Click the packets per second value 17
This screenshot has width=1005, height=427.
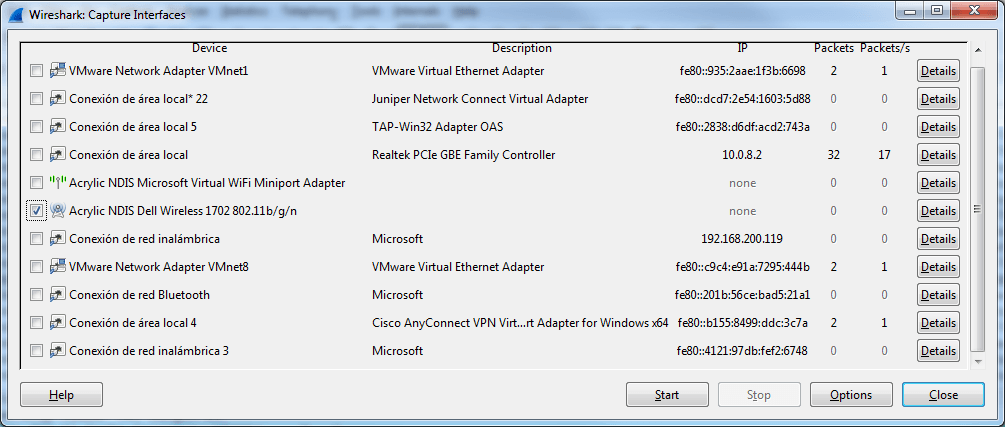(x=885, y=155)
